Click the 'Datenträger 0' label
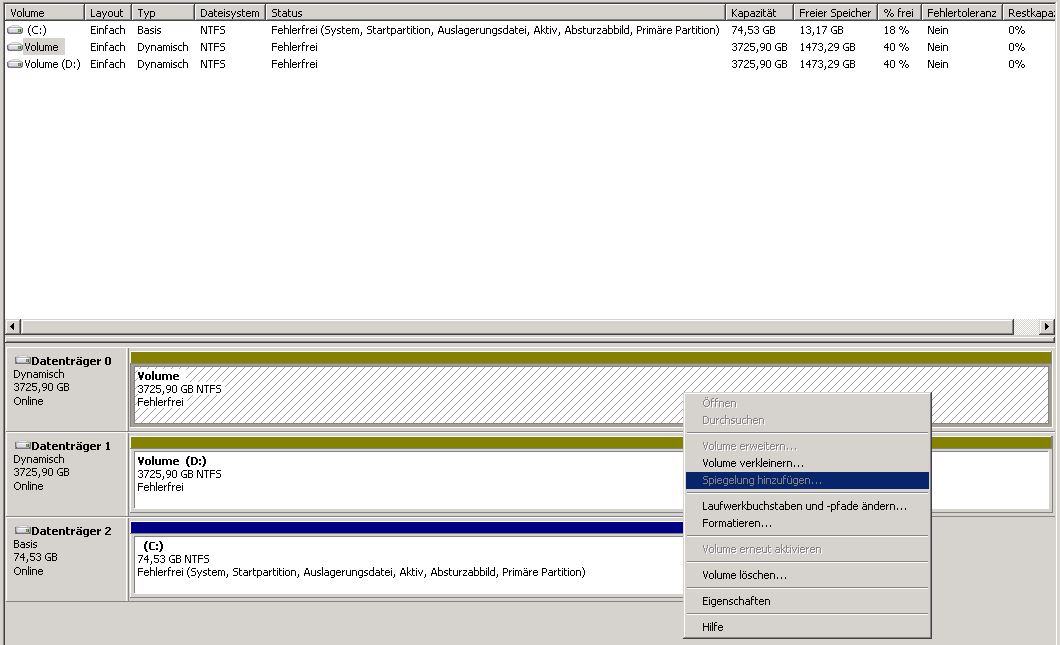 click(x=71, y=361)
